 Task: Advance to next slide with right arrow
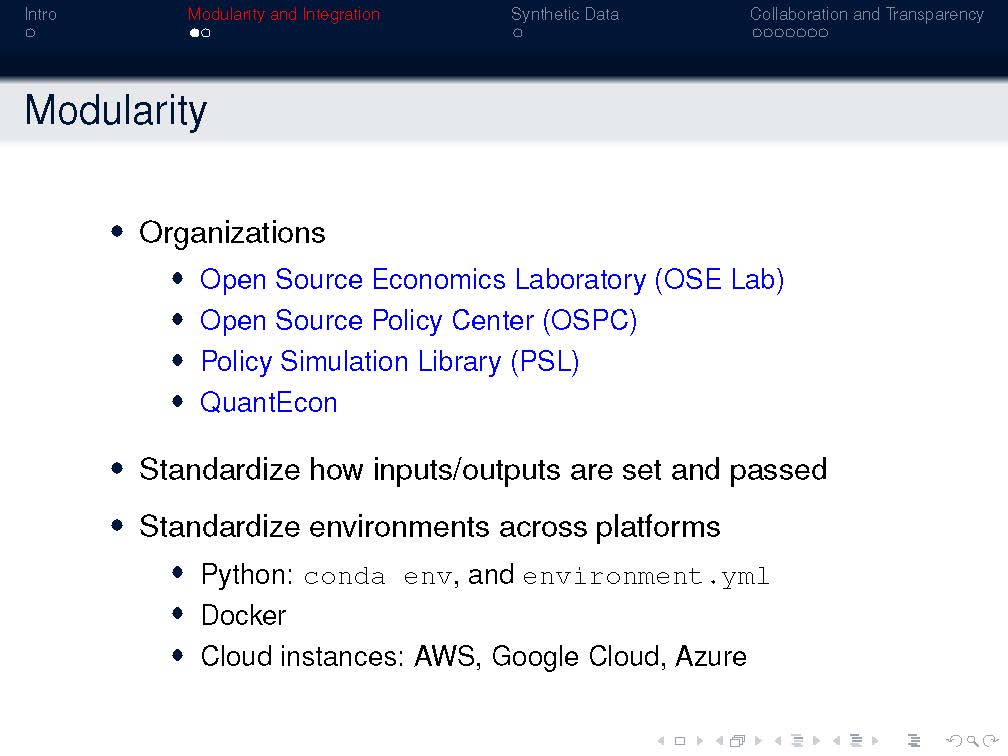pyautogui.click(x=700, y=741)
